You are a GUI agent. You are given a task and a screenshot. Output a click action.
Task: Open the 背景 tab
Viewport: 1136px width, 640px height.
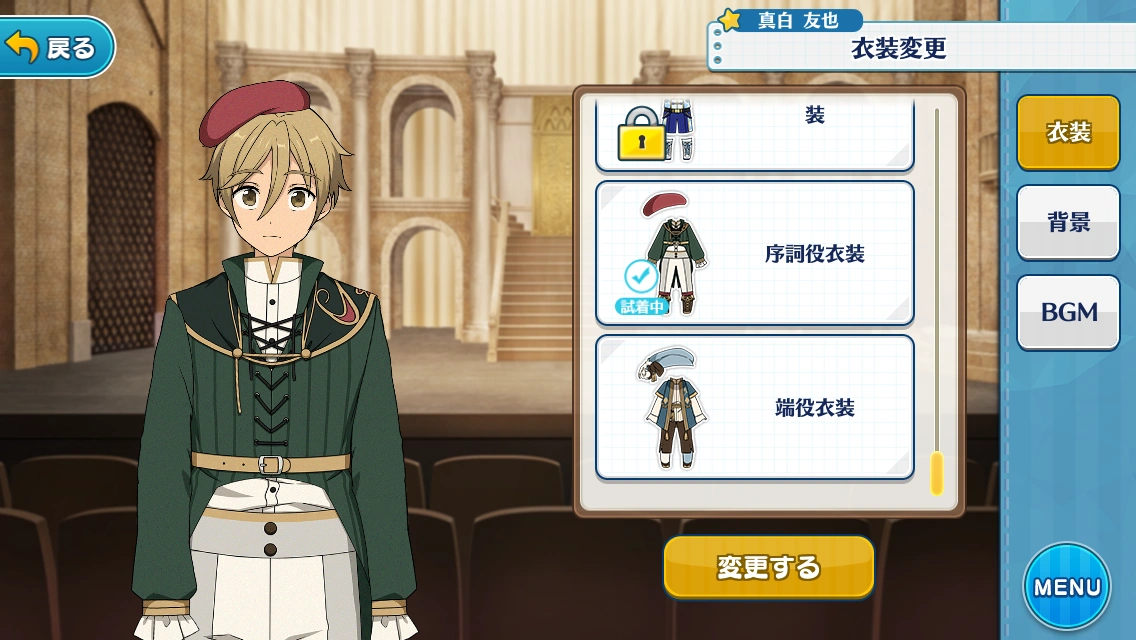[1068, 223]
